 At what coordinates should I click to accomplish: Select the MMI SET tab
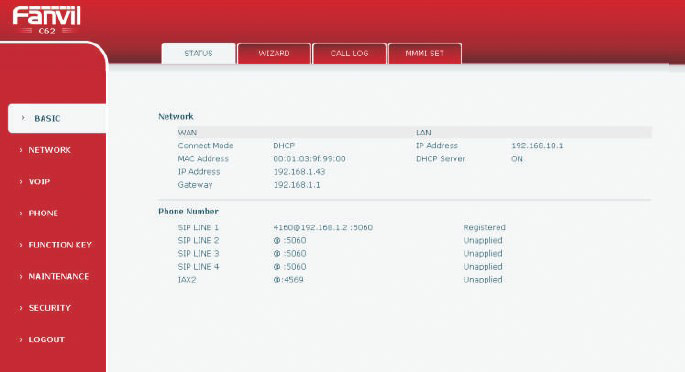425,53
